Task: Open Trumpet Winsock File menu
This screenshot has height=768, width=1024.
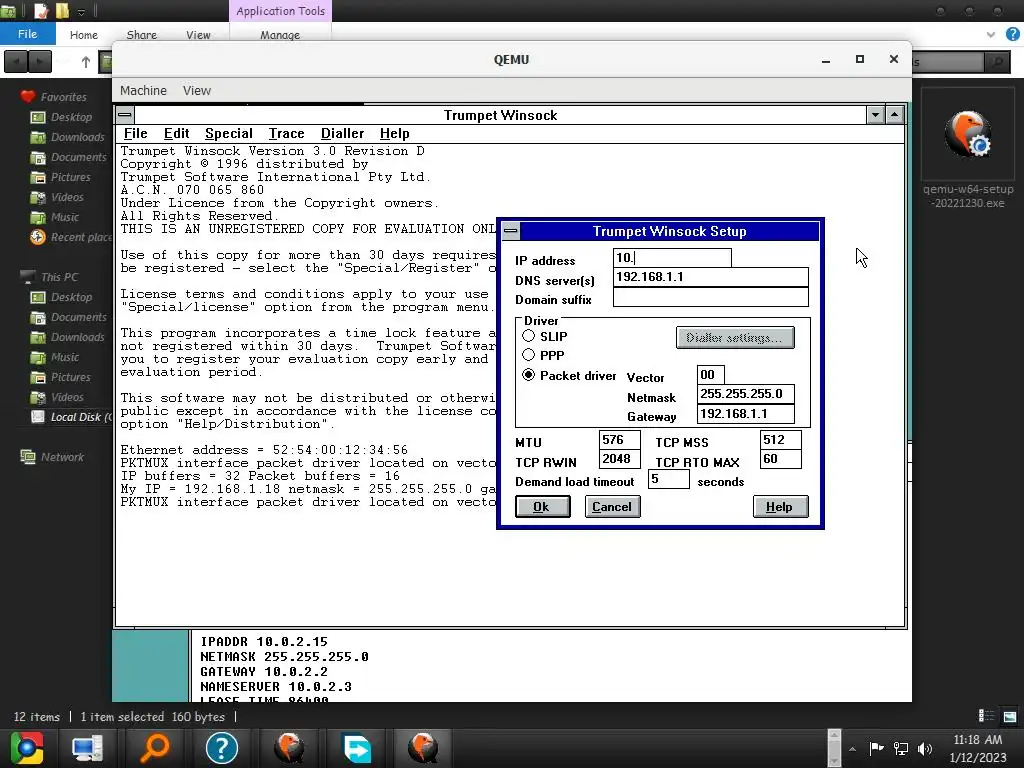Action: (135, 133)
